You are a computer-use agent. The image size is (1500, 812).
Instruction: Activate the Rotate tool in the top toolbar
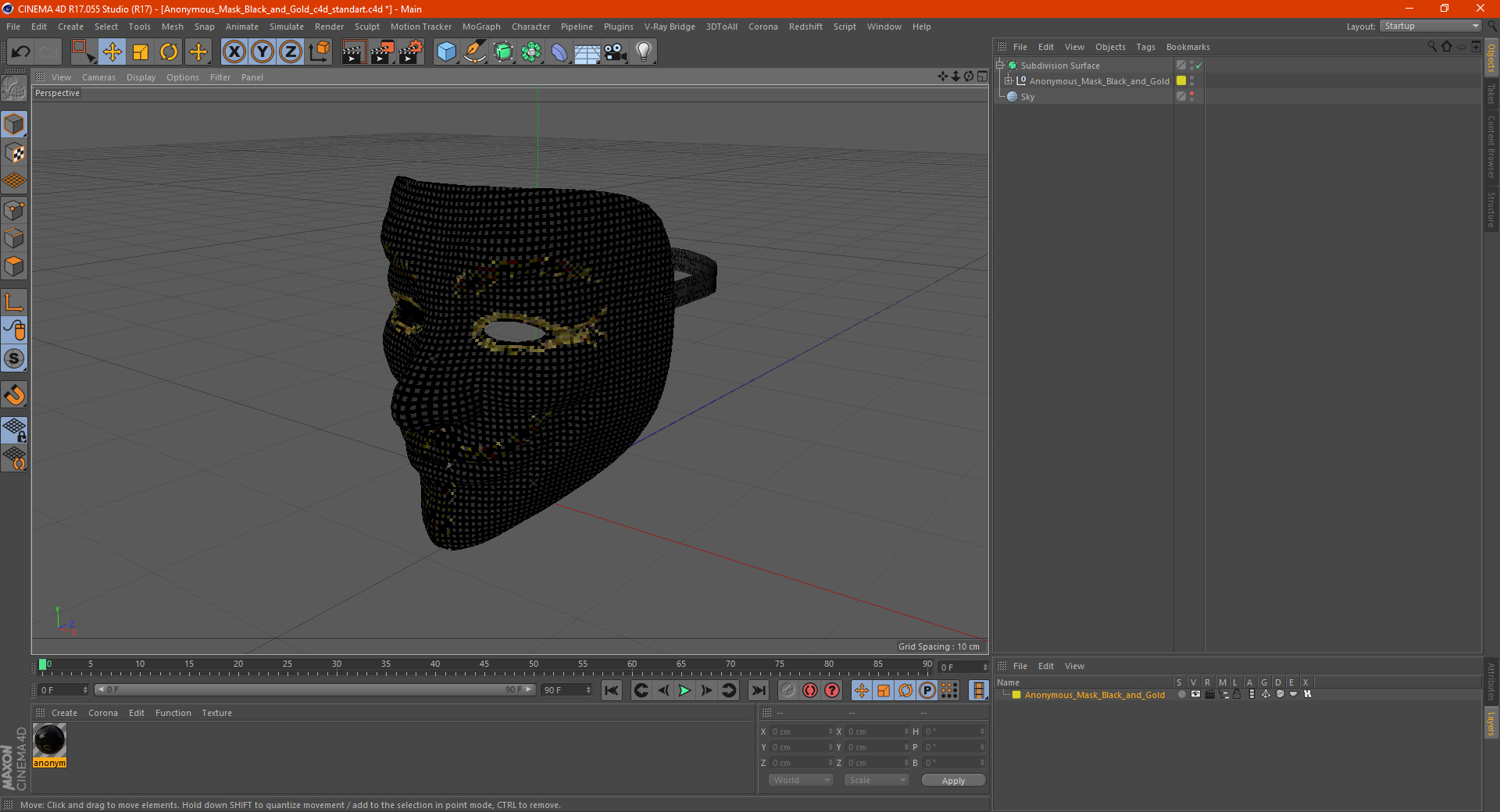point(169,52)
